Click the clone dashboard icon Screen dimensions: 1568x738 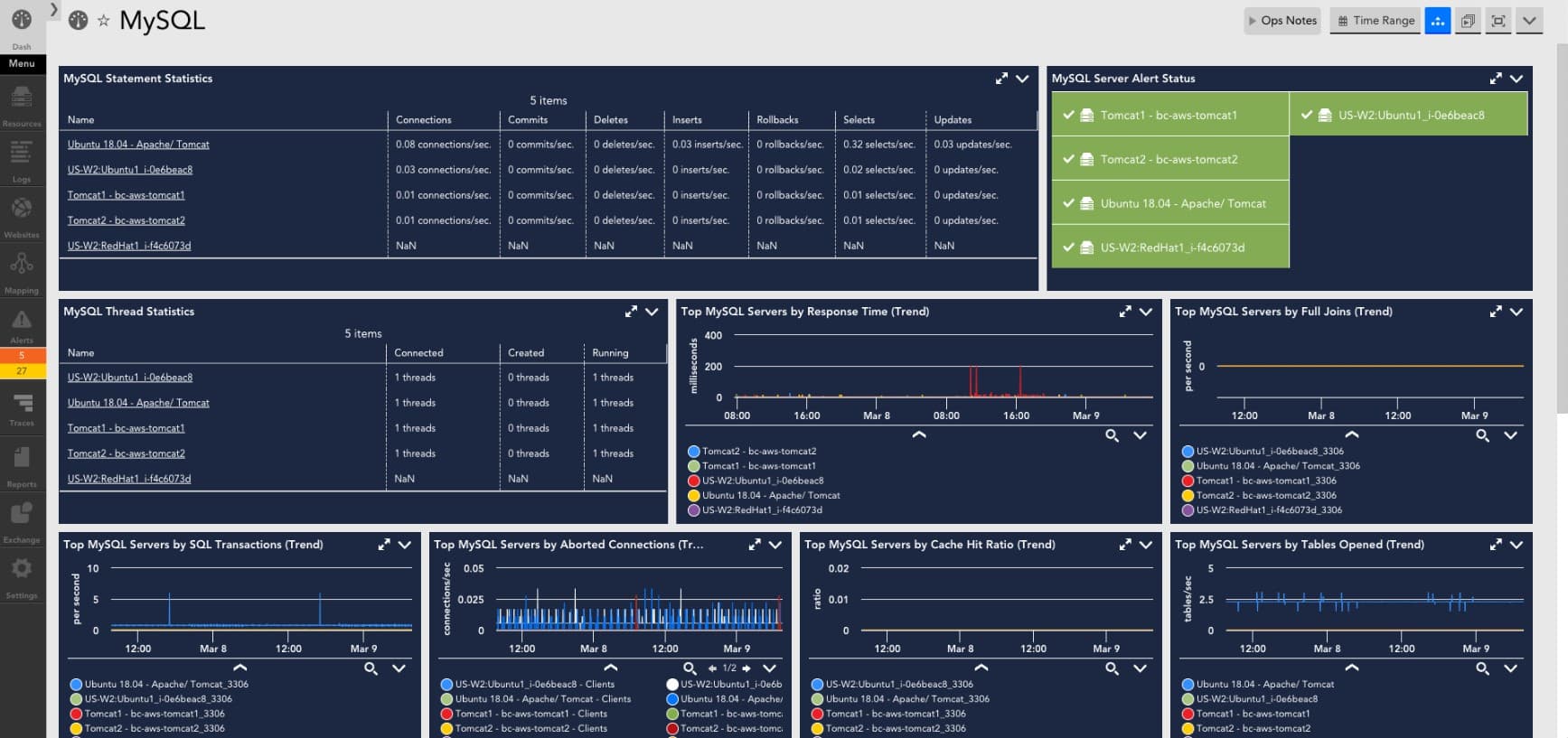(x=1469, y=21)
